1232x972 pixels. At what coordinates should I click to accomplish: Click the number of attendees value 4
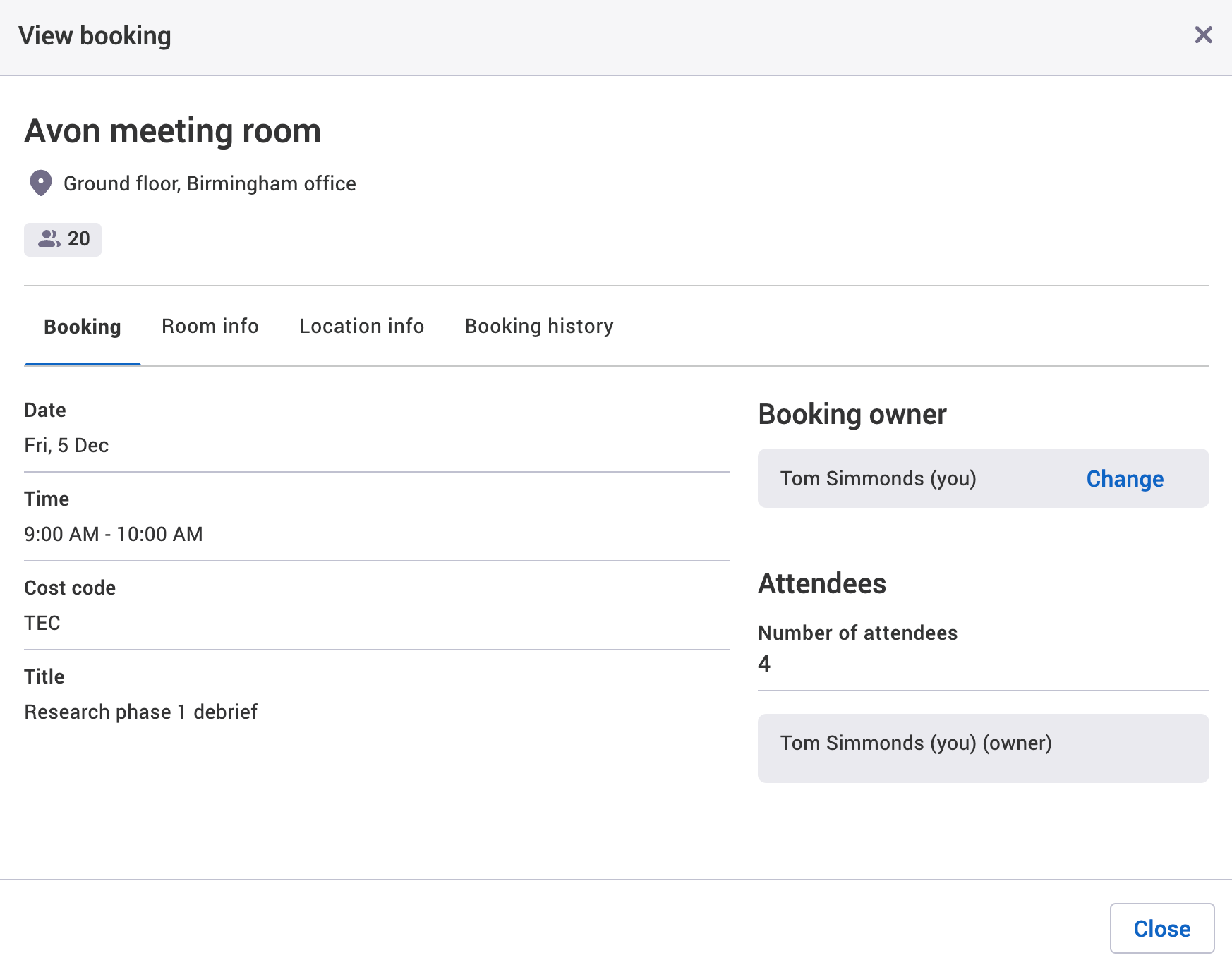point(764,664)
